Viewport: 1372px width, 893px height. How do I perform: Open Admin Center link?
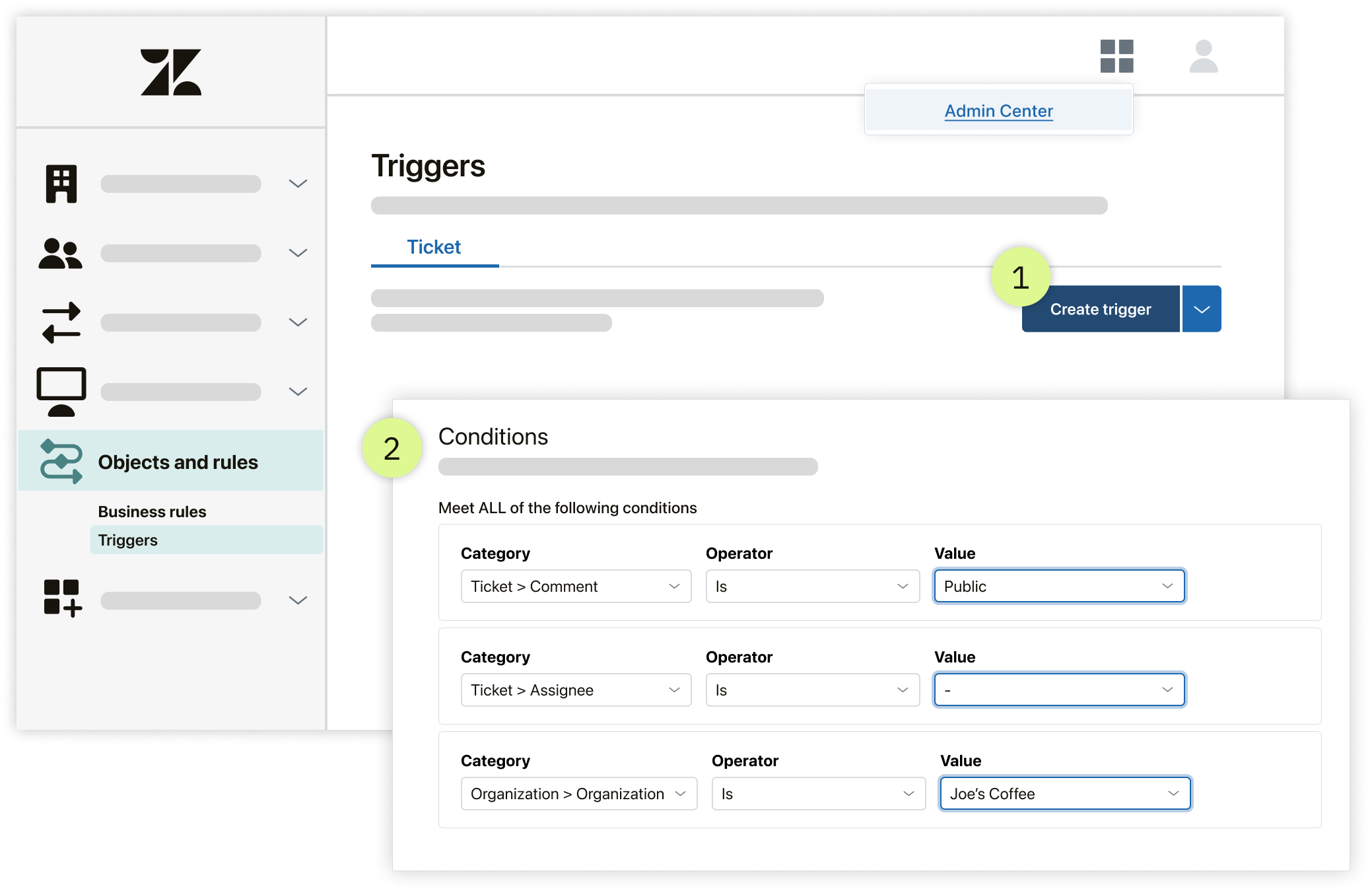998,110
